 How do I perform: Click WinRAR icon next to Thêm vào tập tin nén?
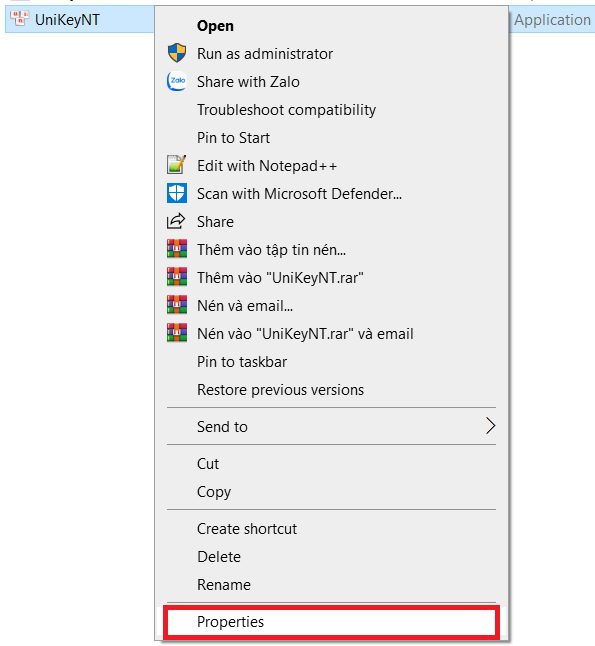point(177,249)
